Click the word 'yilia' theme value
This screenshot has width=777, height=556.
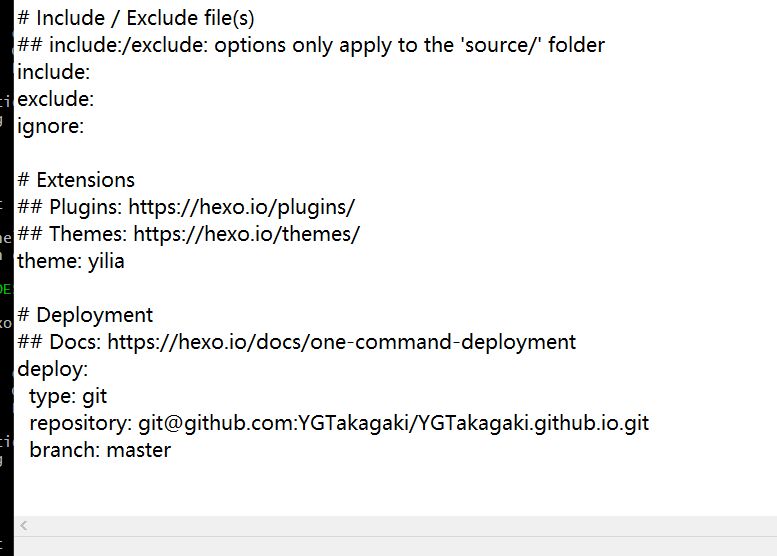[106, 261]
